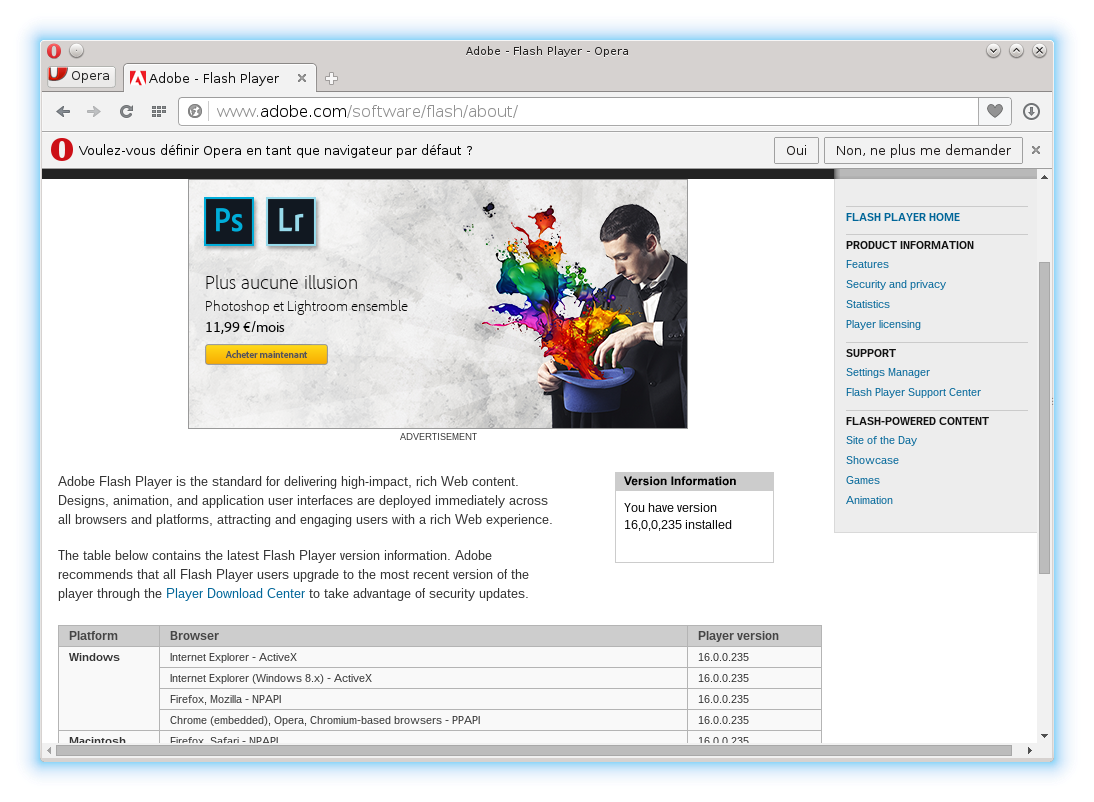Close the Adobe - Flash Player tab
The height and width of the screenshot is (802, 1094).
click(x=302, y=78)
